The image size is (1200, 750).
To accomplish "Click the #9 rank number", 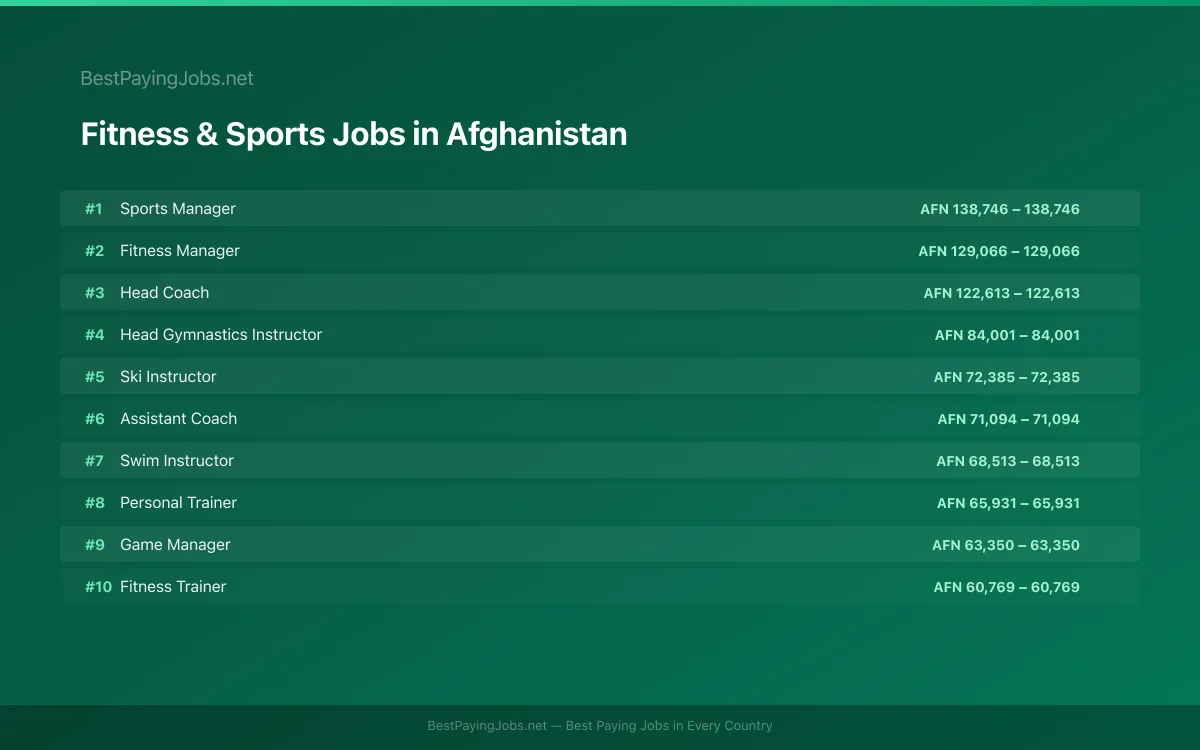I will (x=94, y=545).
